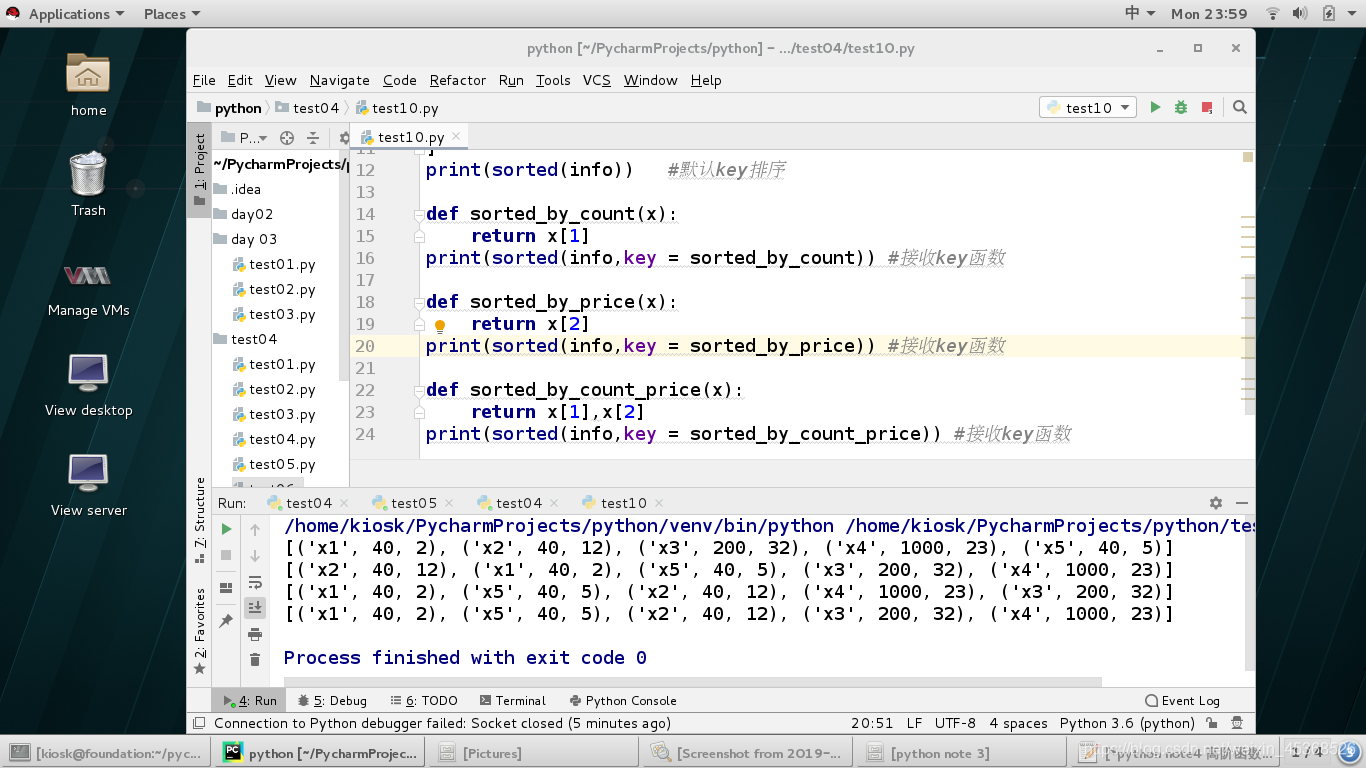The height and width of the screenshot is (768, 1366).
Task: Click the Stop icon in Run panel
Action: [x=227, y=555]
